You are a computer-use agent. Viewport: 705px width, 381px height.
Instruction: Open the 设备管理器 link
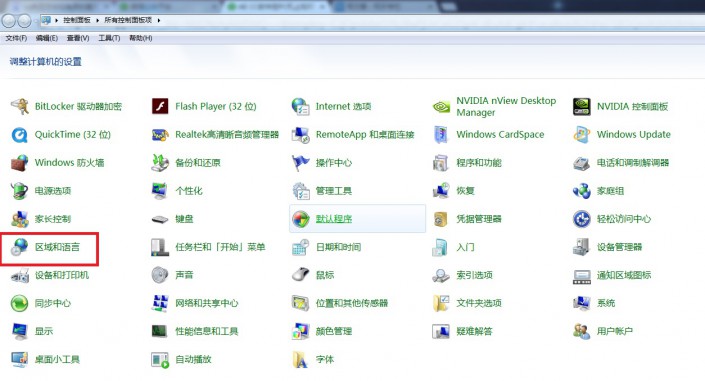click(x=619, y=247)
